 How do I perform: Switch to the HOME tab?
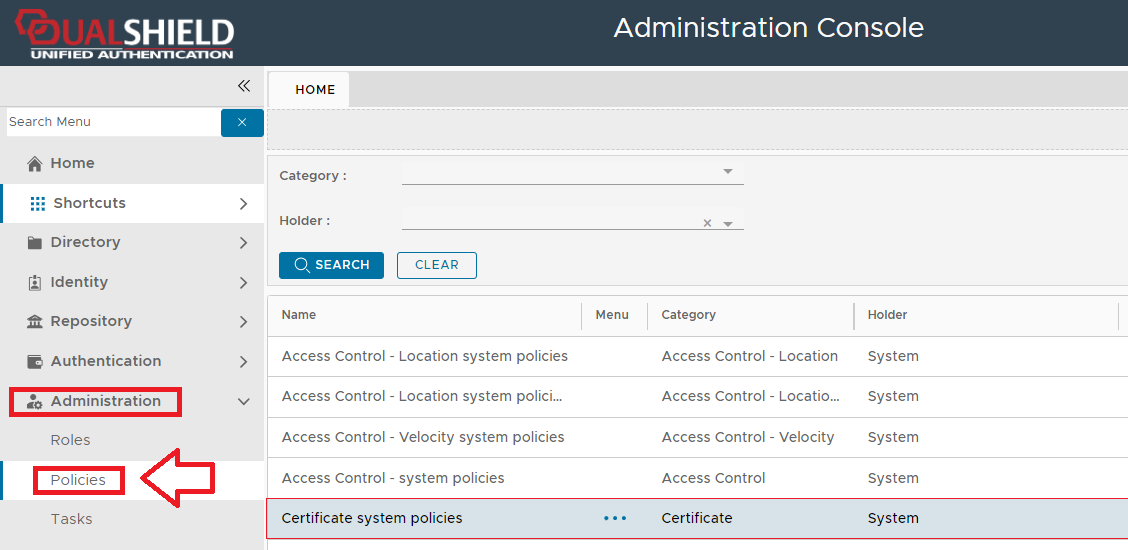click(315, 89)
